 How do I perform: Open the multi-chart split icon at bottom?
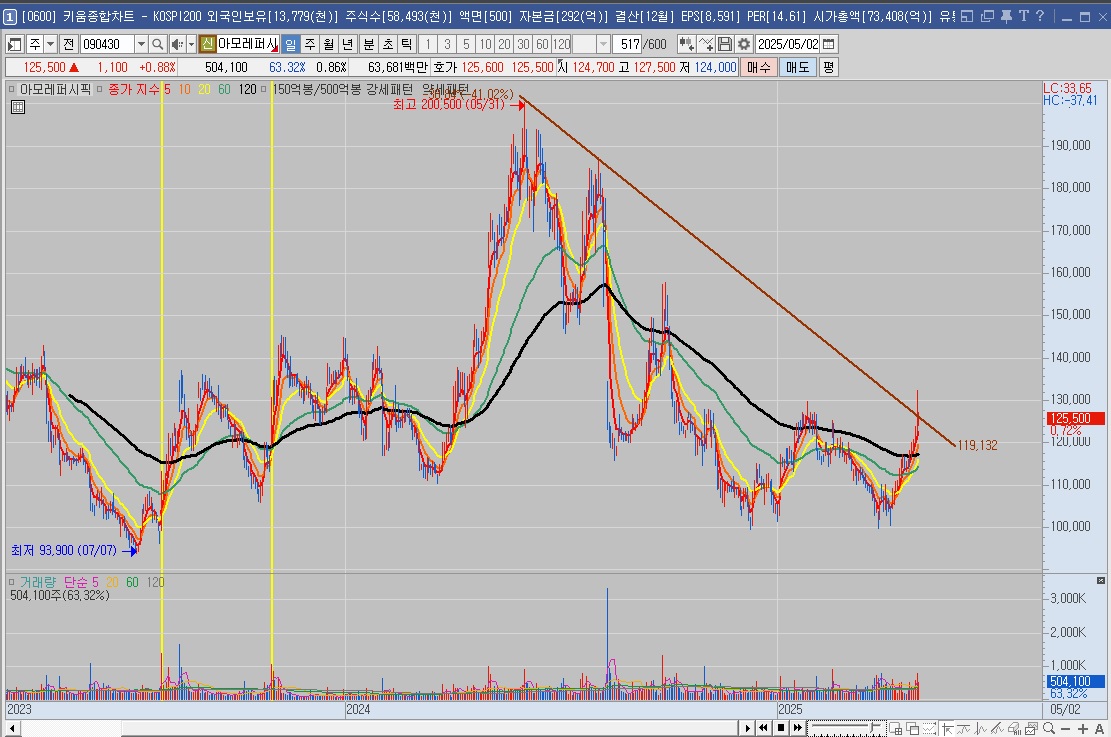pyautogui.click(x=896, y=728)
